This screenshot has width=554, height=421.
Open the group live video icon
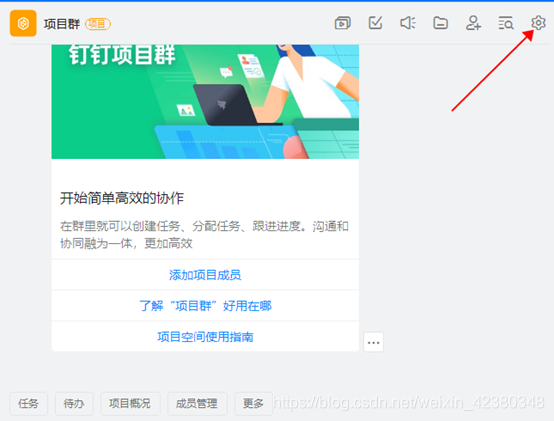click(x=342, y=23)
